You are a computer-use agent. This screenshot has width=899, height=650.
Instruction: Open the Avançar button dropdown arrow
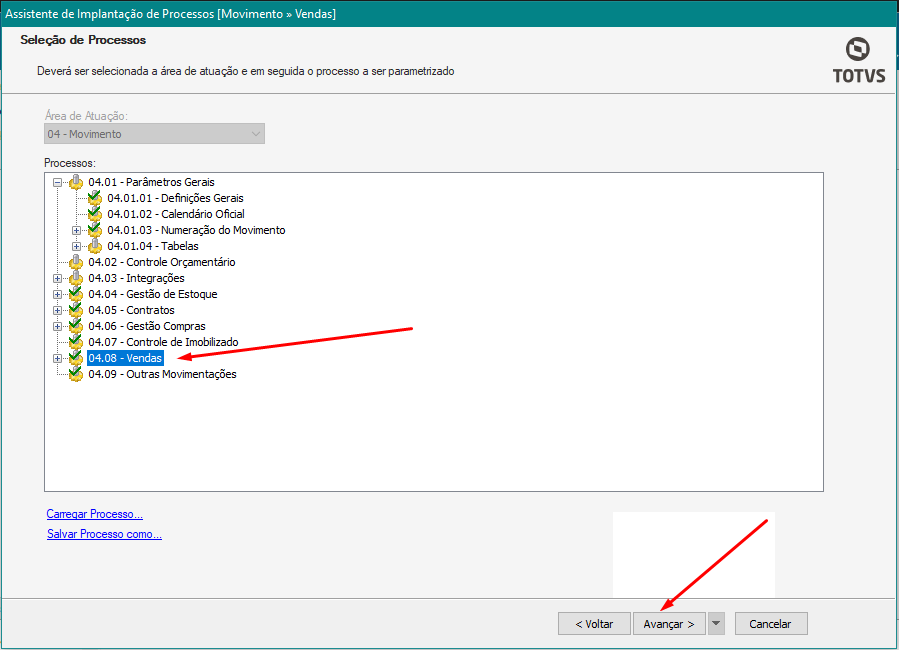(x=716, y=624)
